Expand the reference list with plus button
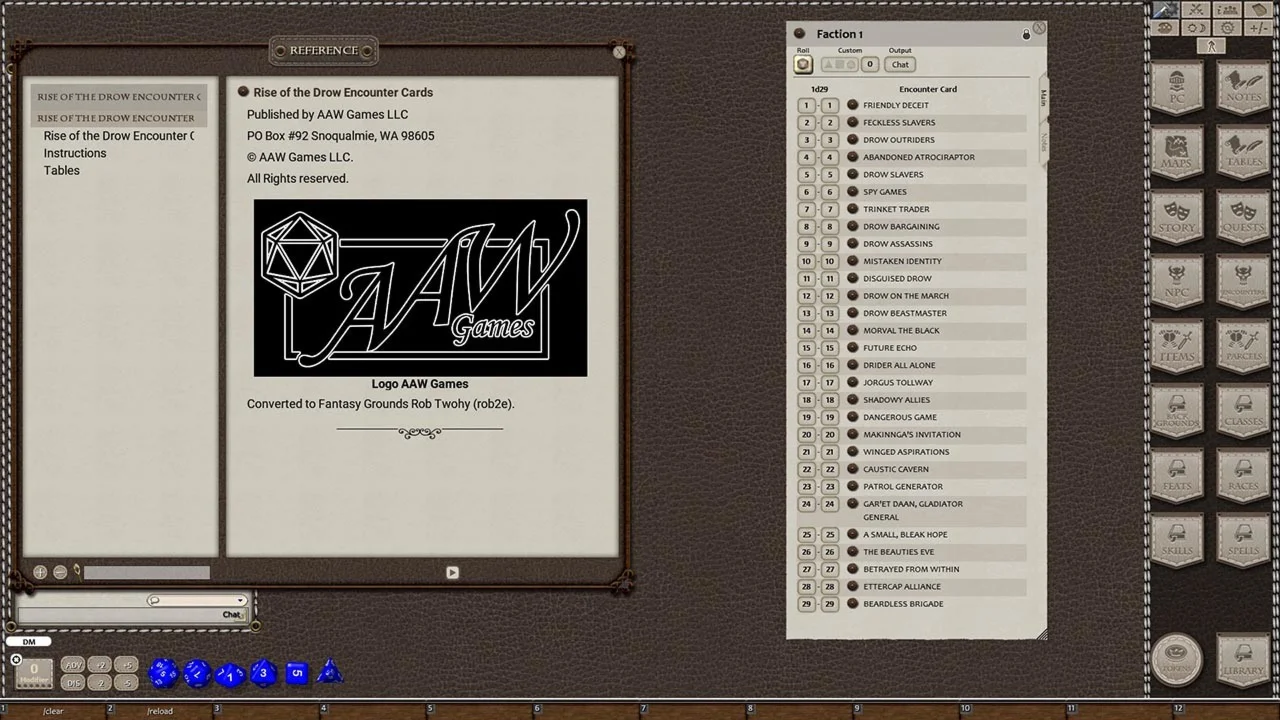The width and height of the screenshot is (1280, 720). 40,572
